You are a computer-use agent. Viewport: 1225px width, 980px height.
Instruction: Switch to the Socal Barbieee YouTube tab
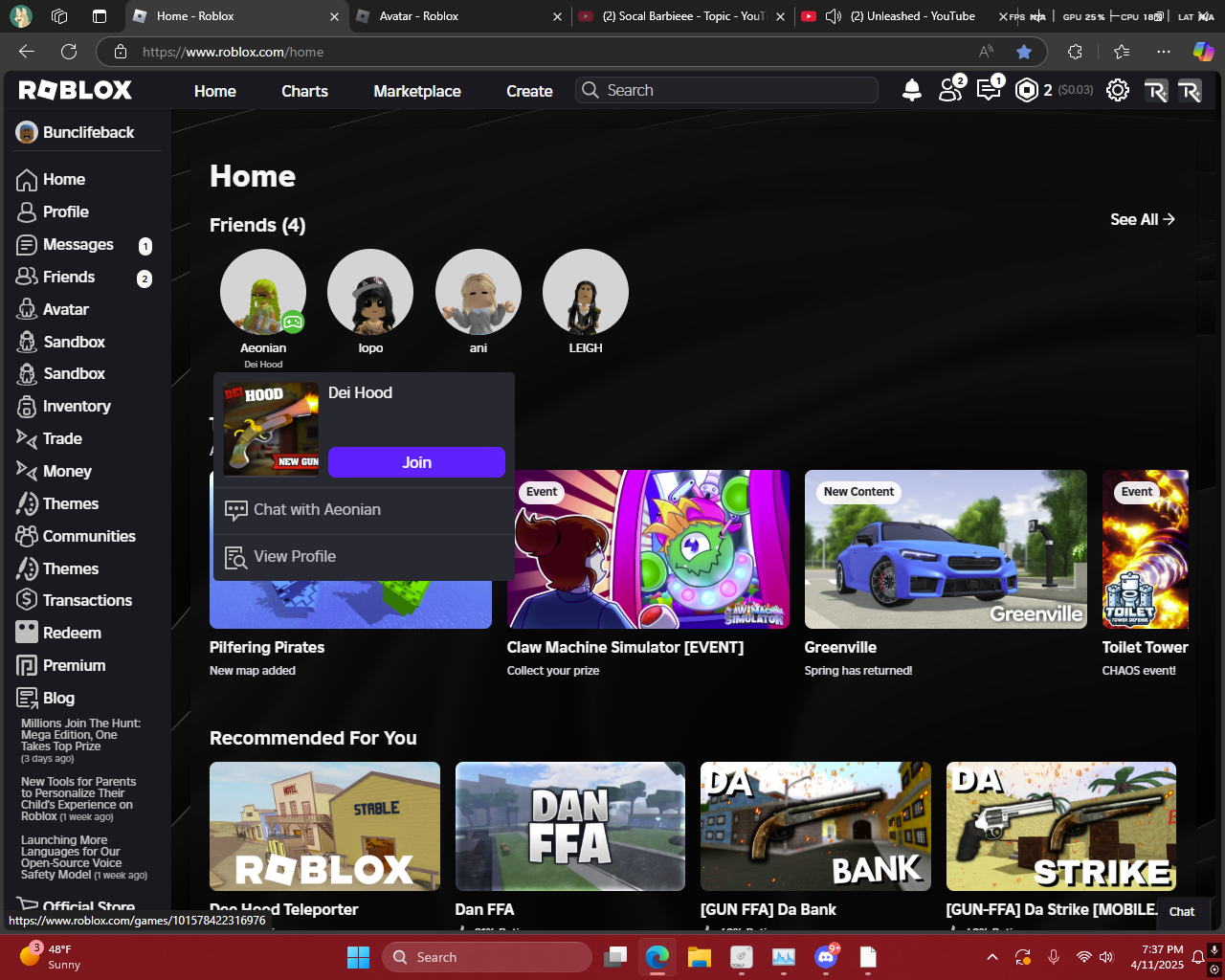(682, 16)
